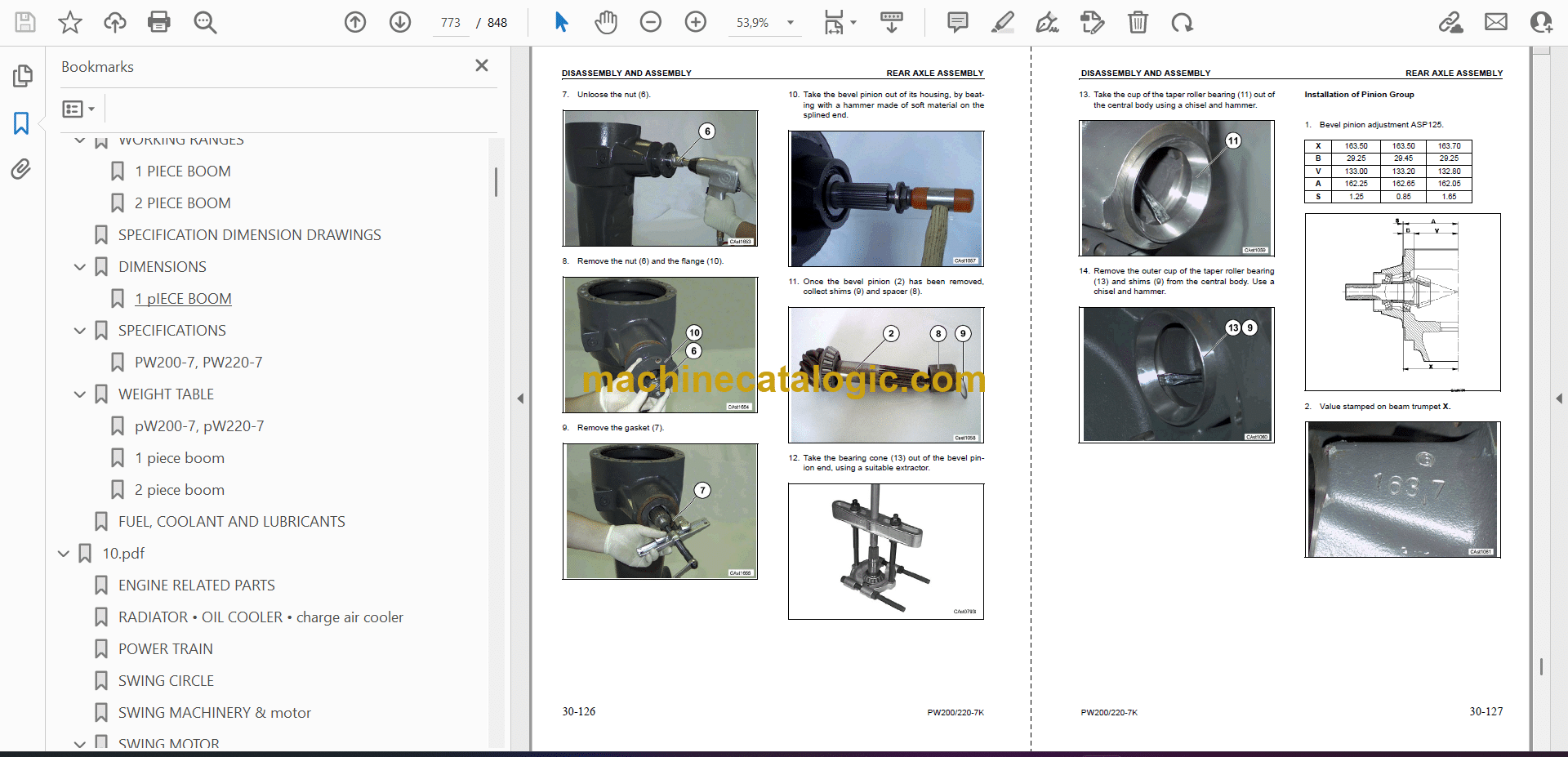Collapse the WEIGHT TABLE bookmark group
Screen dimensions: 1568x757
click(80, 394)
